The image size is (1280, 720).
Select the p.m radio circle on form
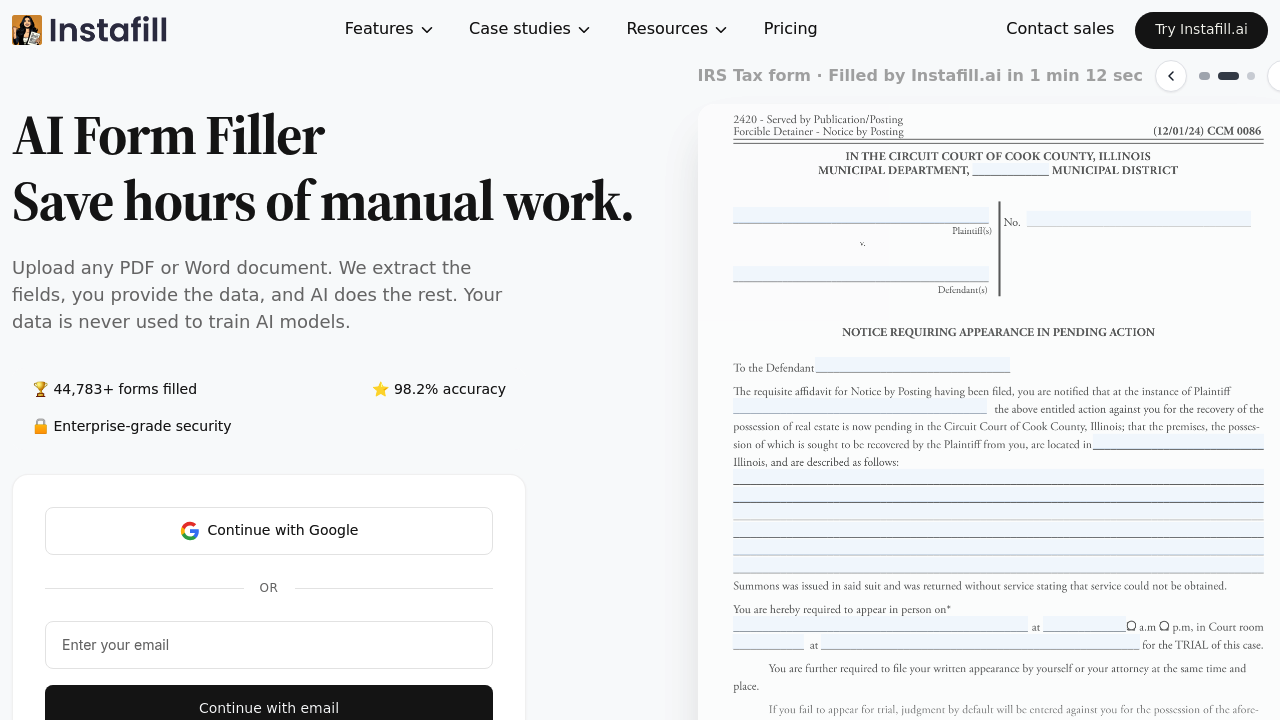coord(1164,626)
